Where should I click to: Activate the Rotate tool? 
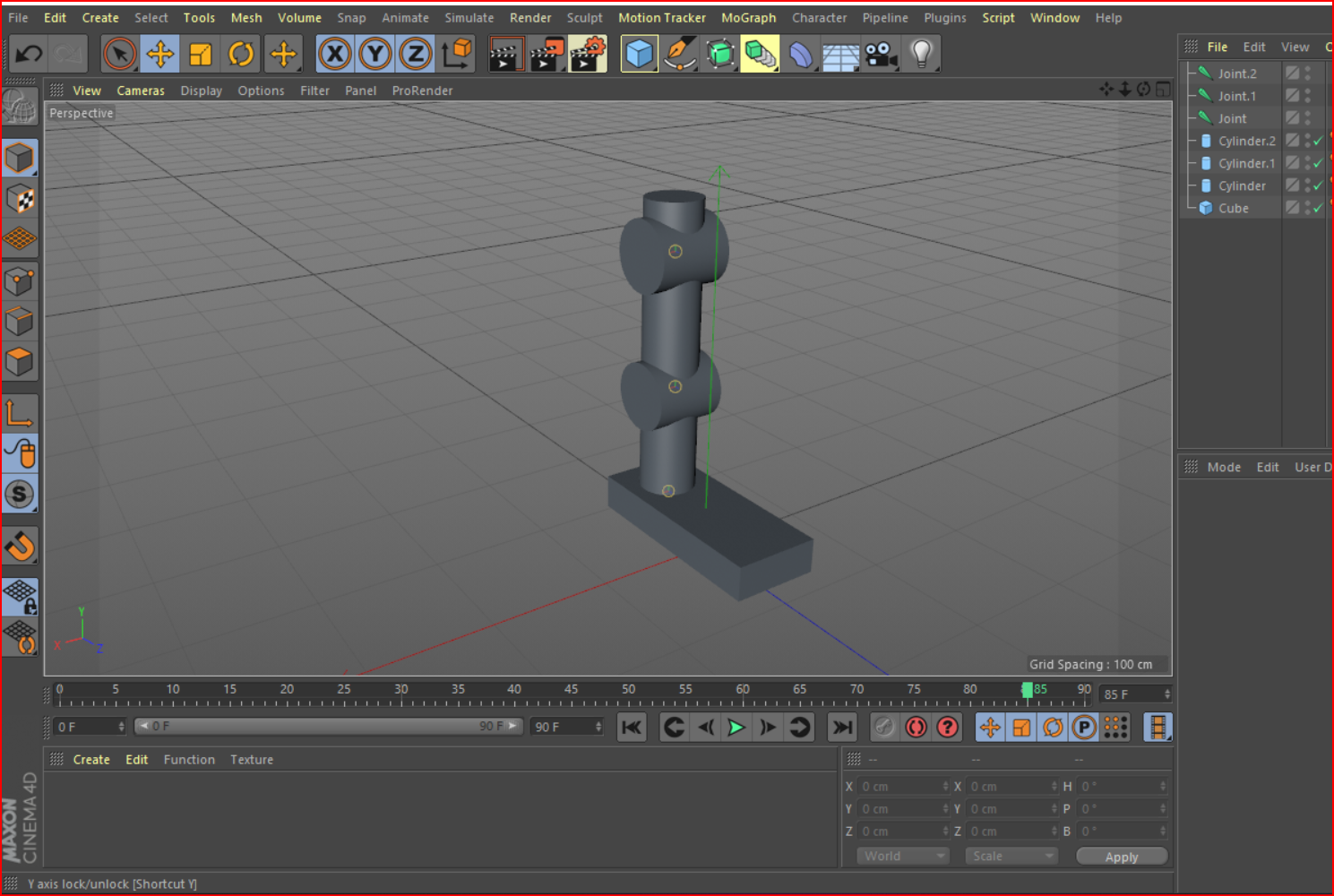point(240,54)
